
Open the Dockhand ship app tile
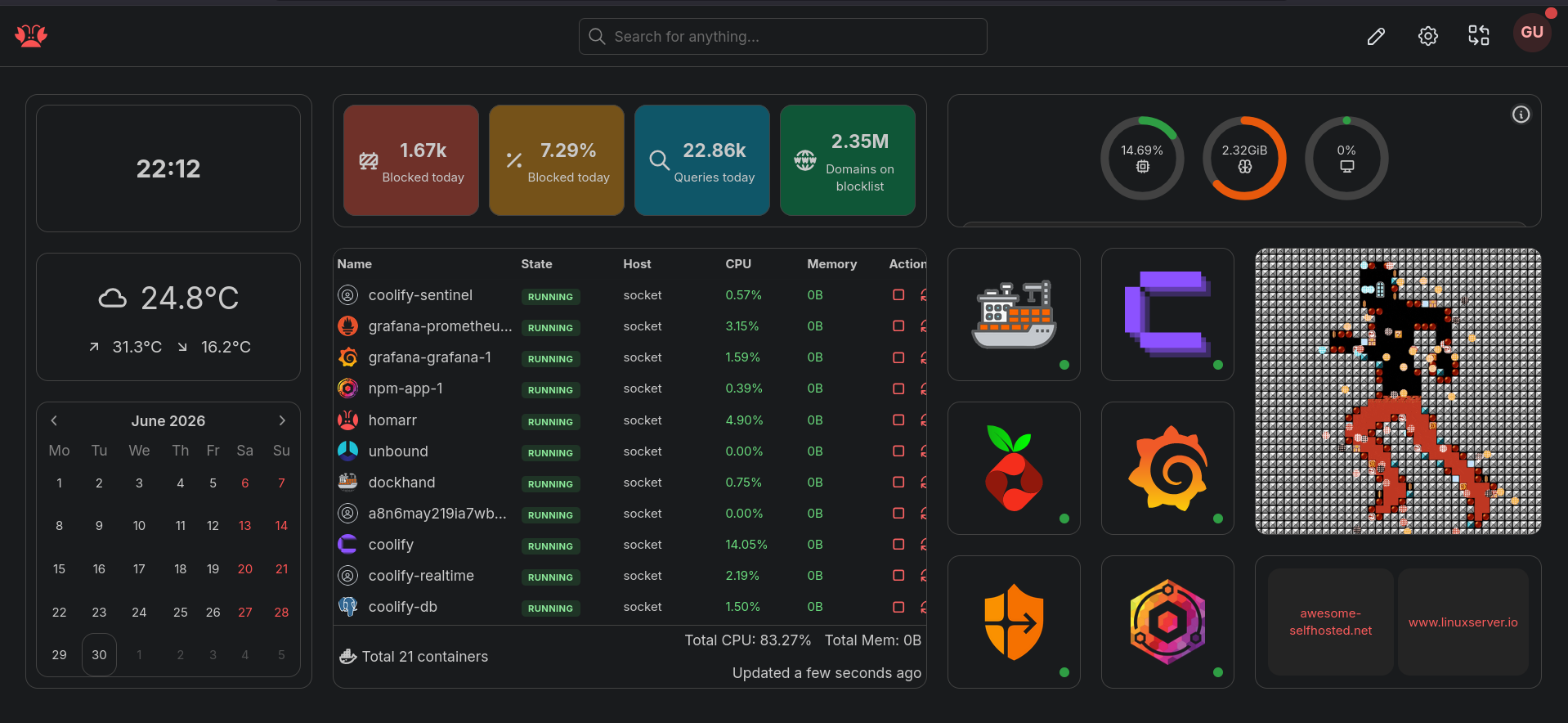pos(1014,314)
